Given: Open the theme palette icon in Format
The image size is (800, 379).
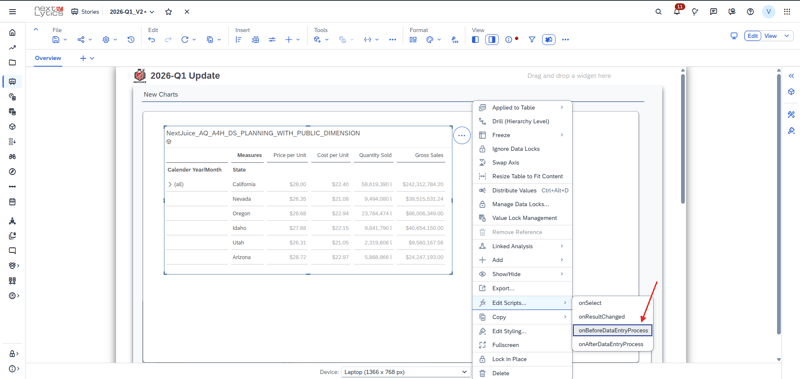Looking at the screenshot, I should [x=430, y=39].
